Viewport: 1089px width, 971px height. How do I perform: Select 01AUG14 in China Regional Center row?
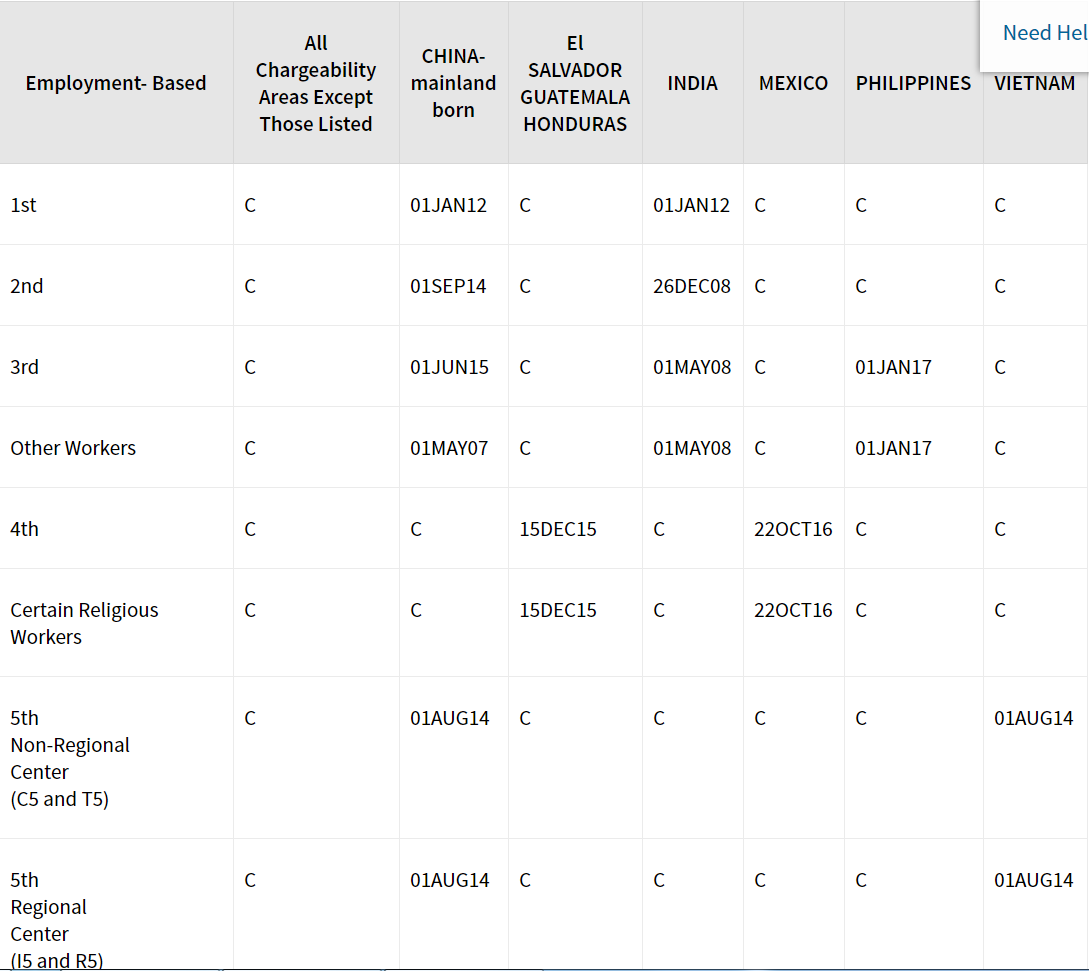450,880
